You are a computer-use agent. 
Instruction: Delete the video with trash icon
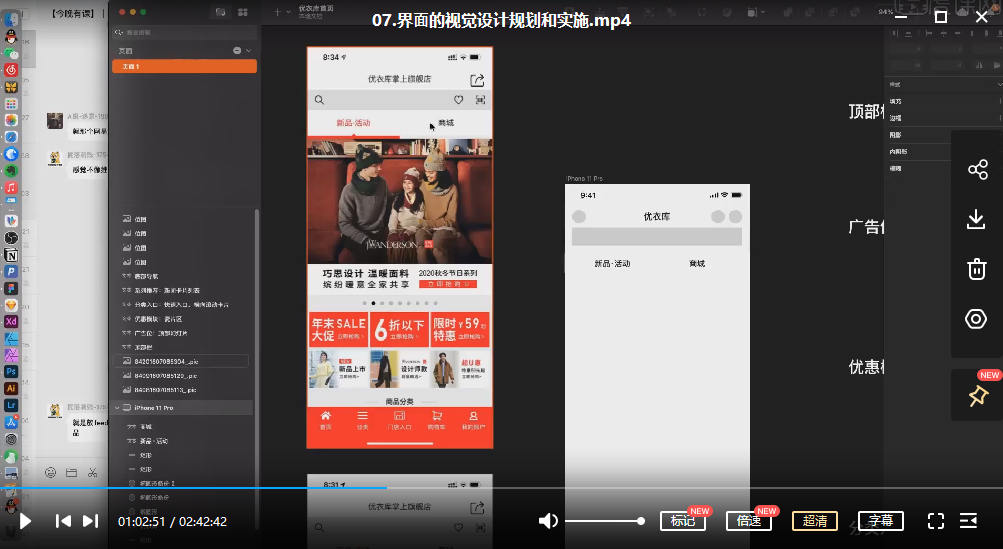977,269
